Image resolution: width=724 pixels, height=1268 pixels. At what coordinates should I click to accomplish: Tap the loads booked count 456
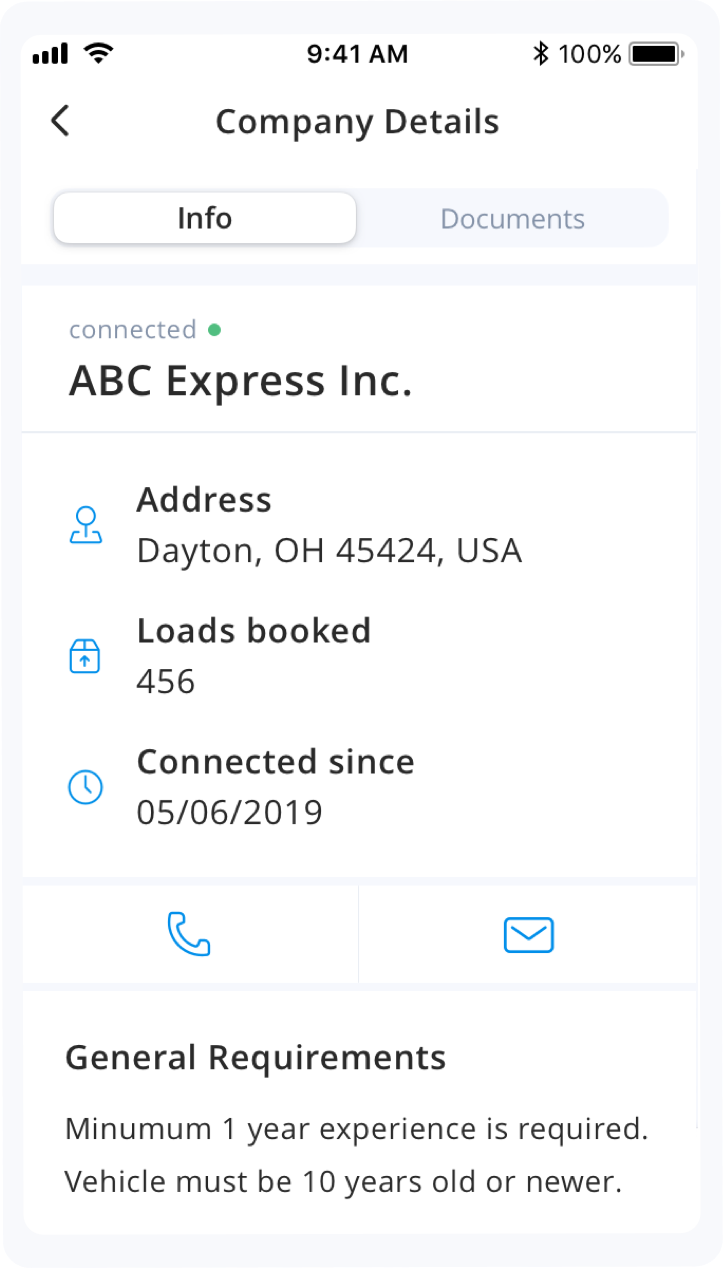(x=166, y=682)
